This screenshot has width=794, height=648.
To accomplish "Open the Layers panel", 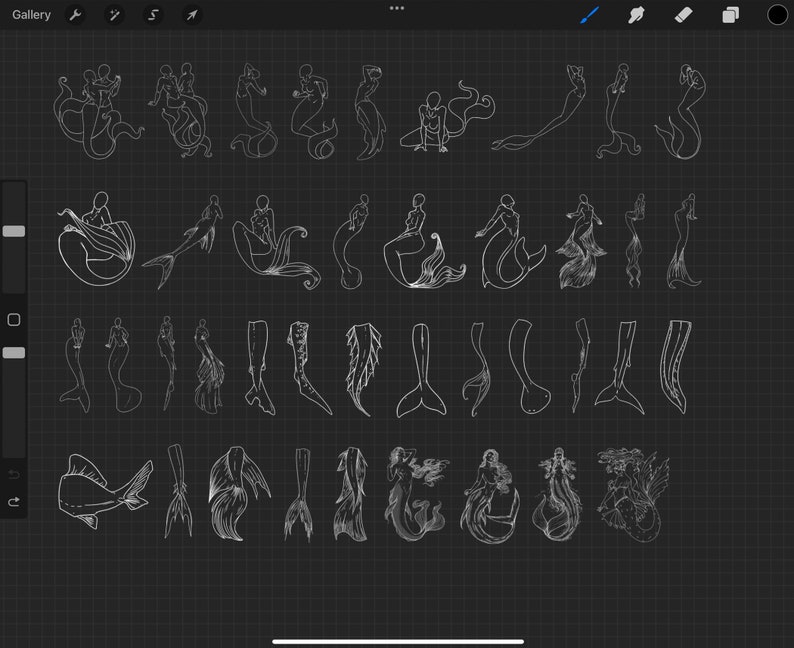I will pos(730,15).
